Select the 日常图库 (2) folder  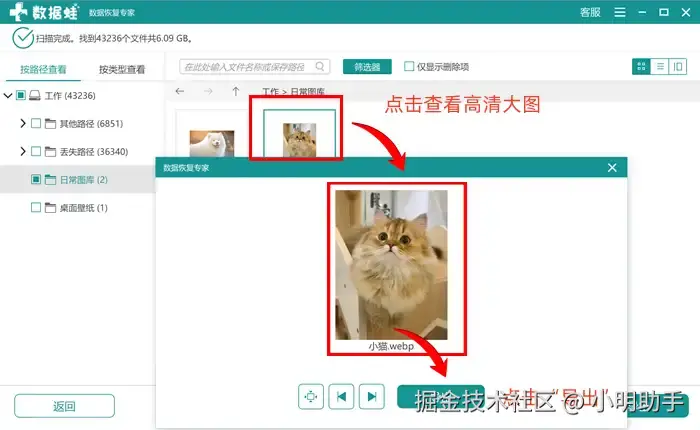pyautogui.click(x=83, y=180)
